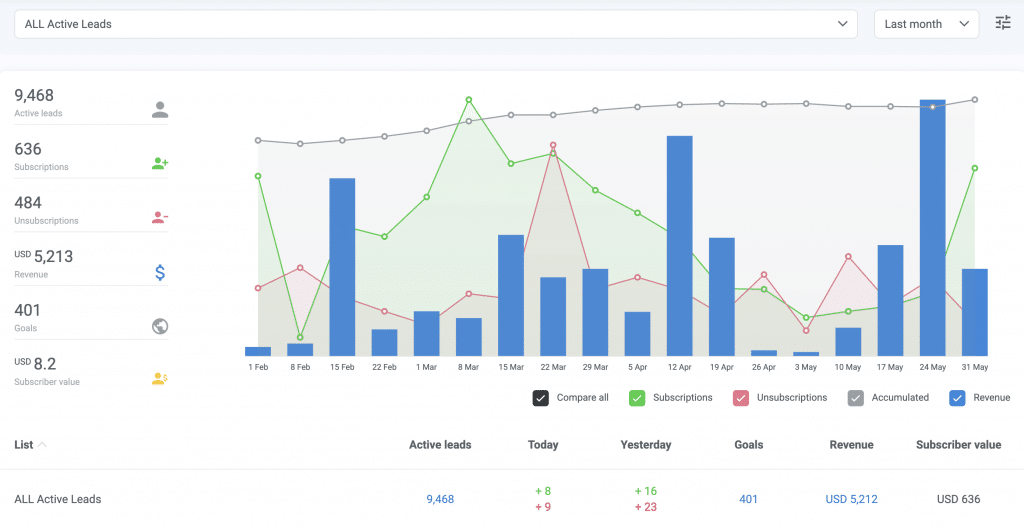Toggle the blue Revenue legend swatch

957,398
